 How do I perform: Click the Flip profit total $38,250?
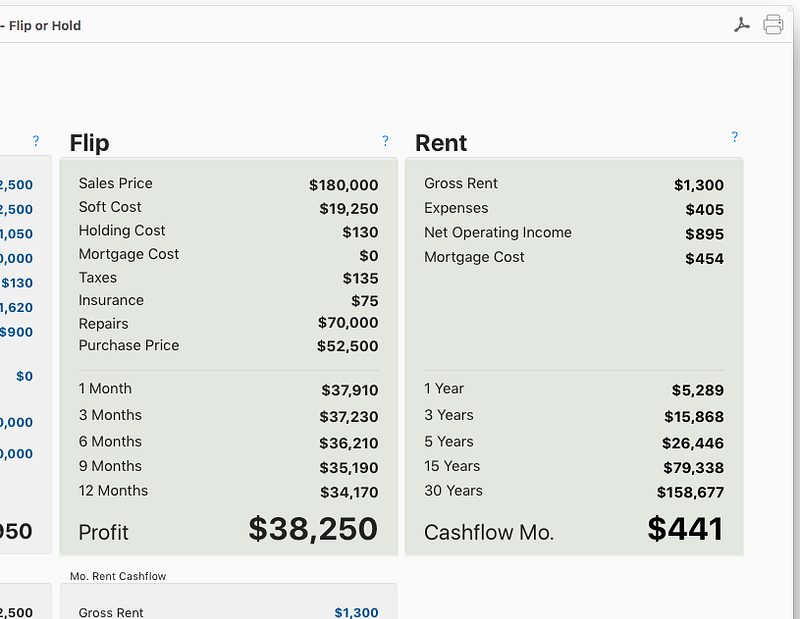point(313,529)
